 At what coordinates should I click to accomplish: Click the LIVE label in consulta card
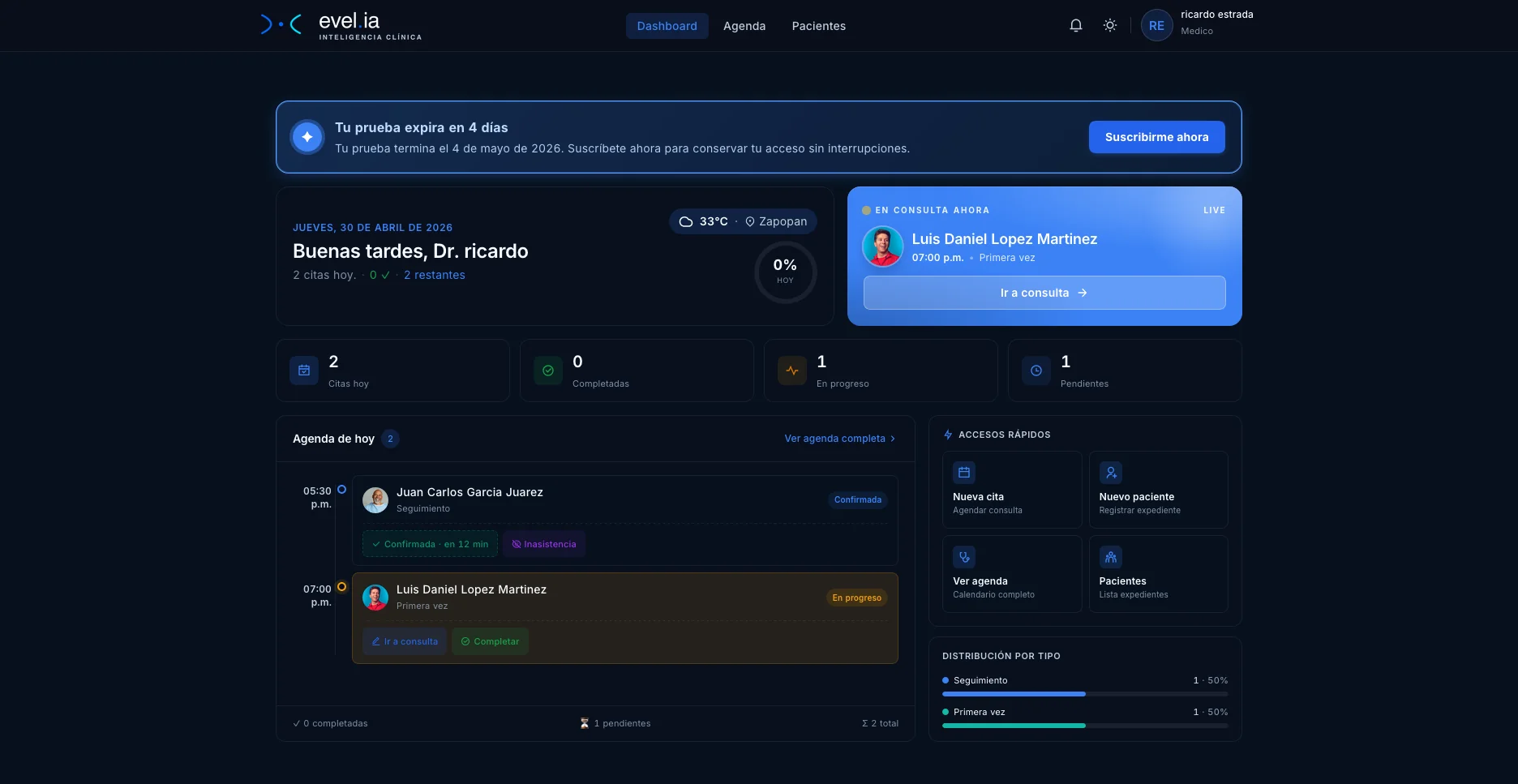click(1214, 210)
